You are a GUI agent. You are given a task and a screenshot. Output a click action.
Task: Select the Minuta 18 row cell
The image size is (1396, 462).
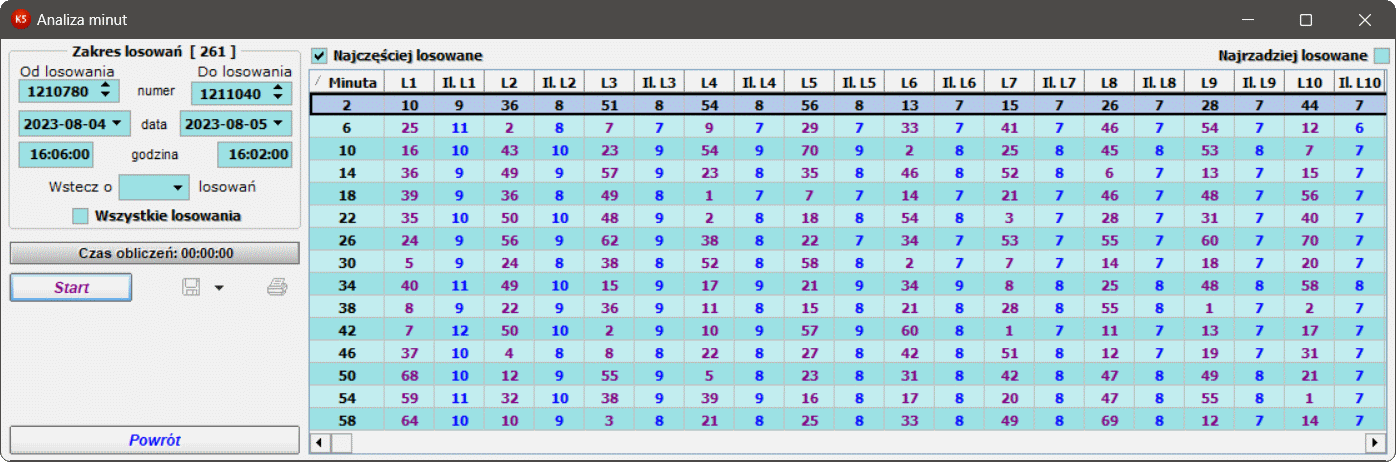[x=346, y=195]
